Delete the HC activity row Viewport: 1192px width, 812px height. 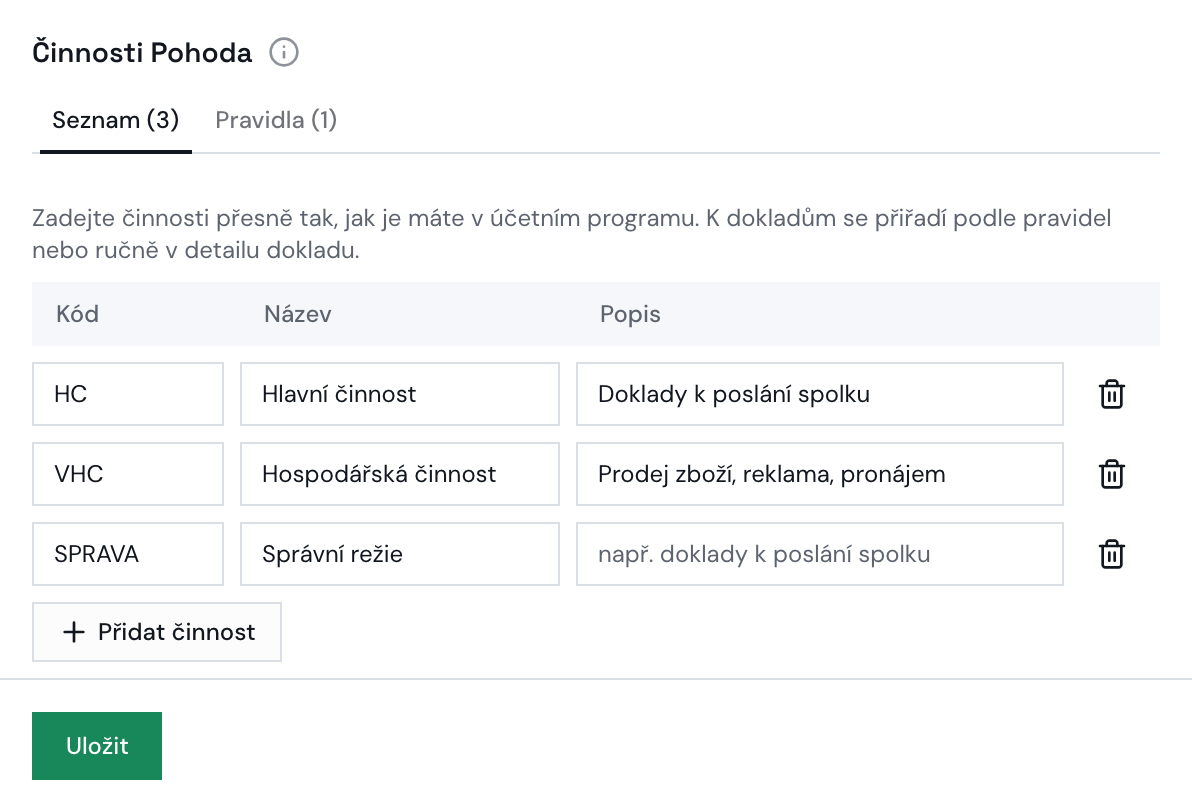point(1111,394)
